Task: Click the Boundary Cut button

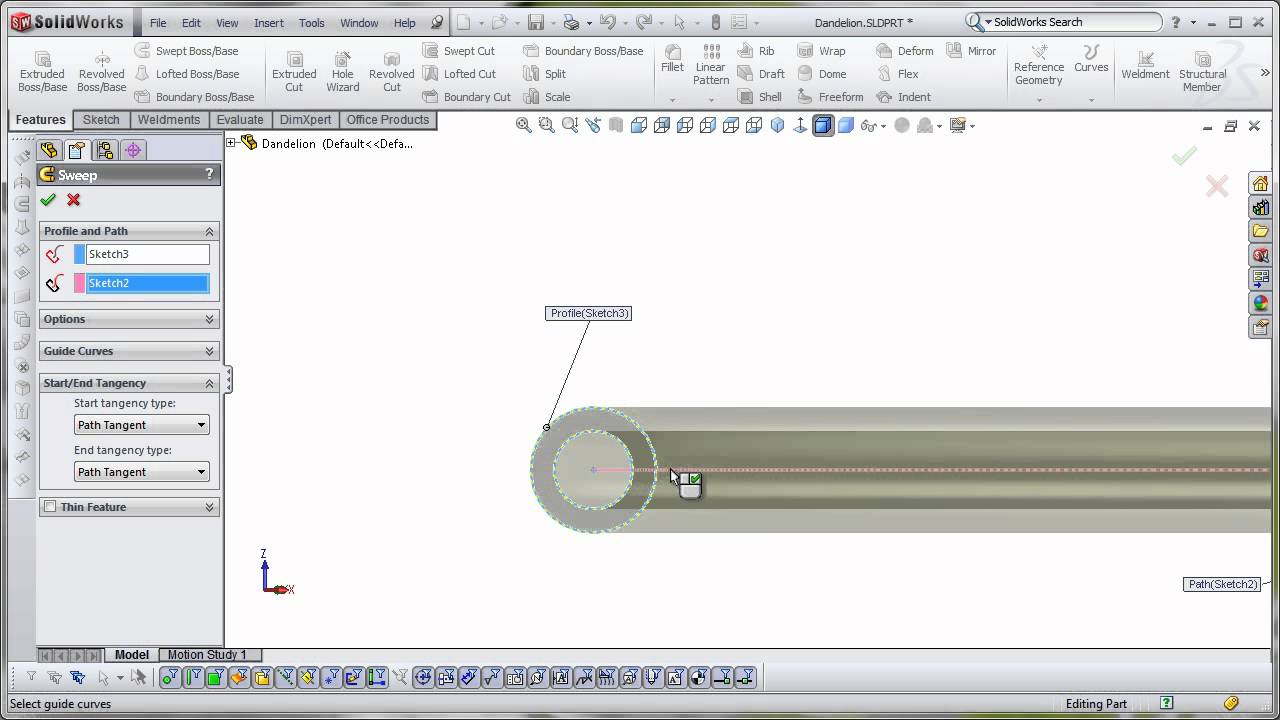Action: pyautogui.click(x=467, y=97)
